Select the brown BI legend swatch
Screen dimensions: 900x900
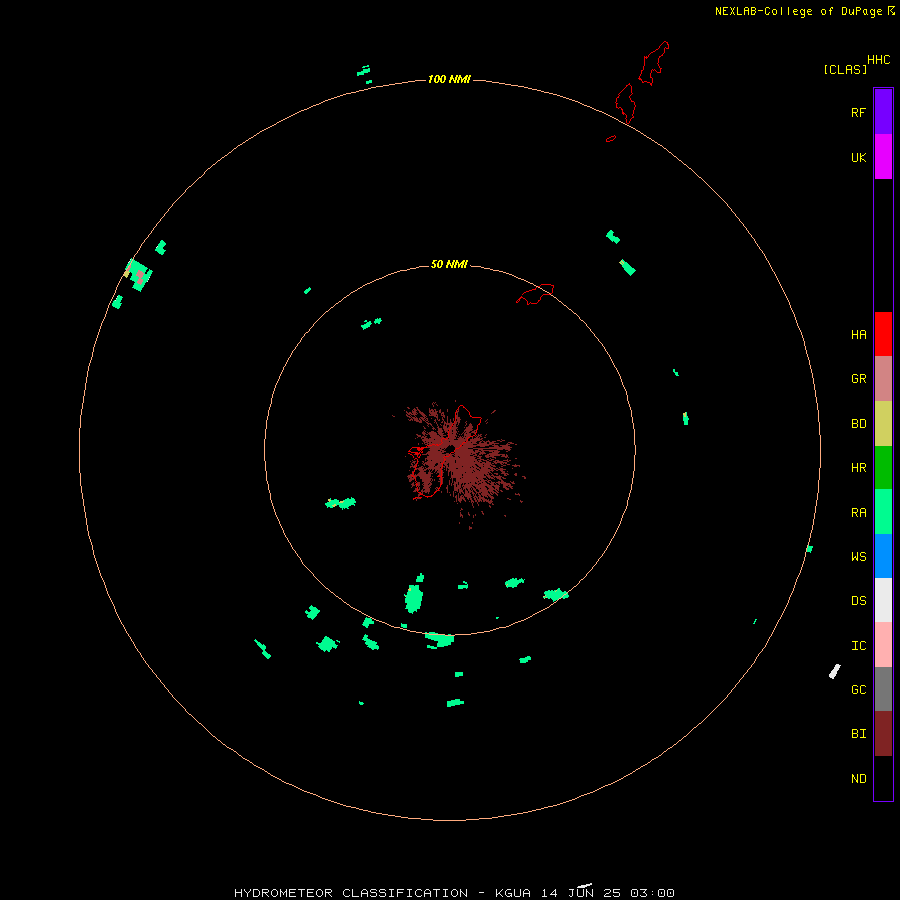point(883,734)
